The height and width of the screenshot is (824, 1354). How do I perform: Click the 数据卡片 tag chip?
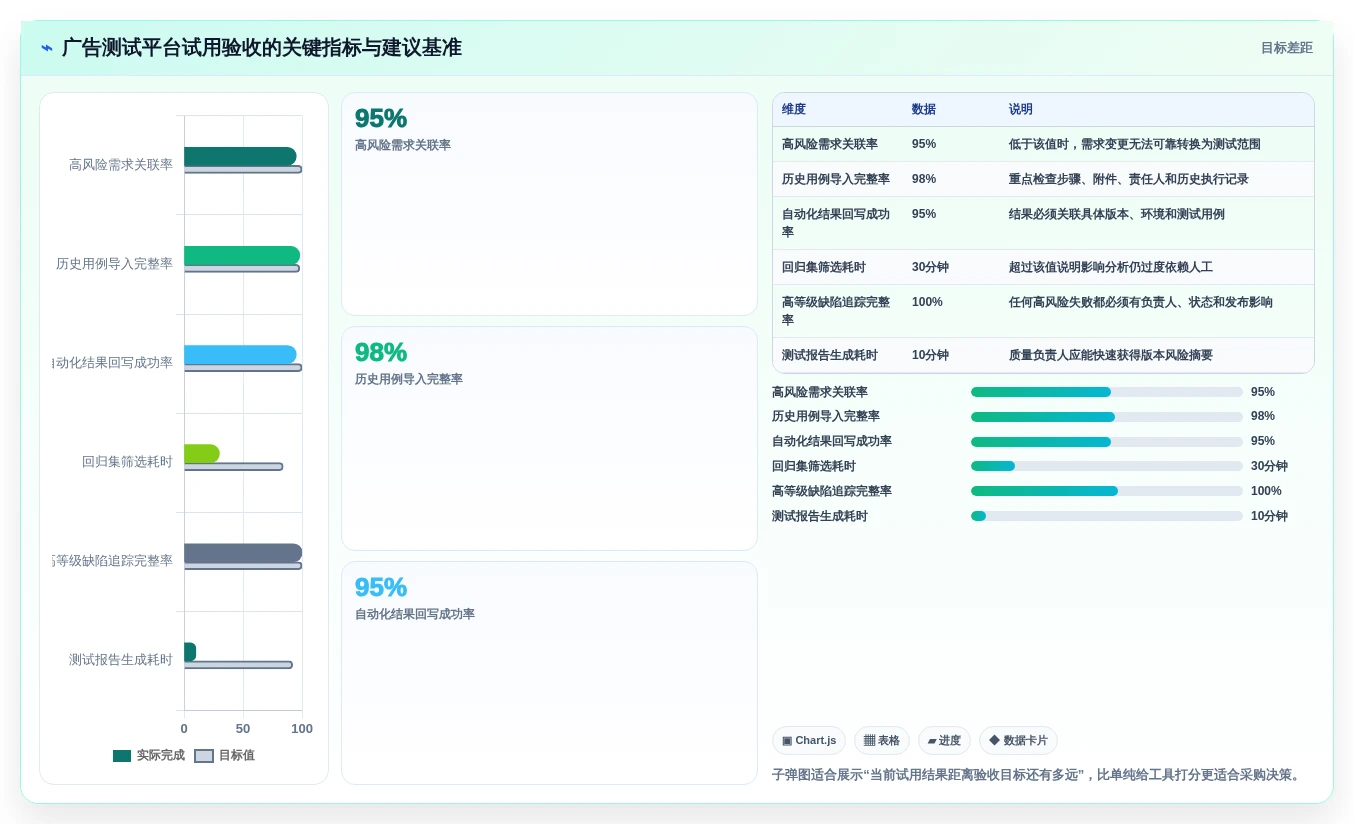(1018, 741)
